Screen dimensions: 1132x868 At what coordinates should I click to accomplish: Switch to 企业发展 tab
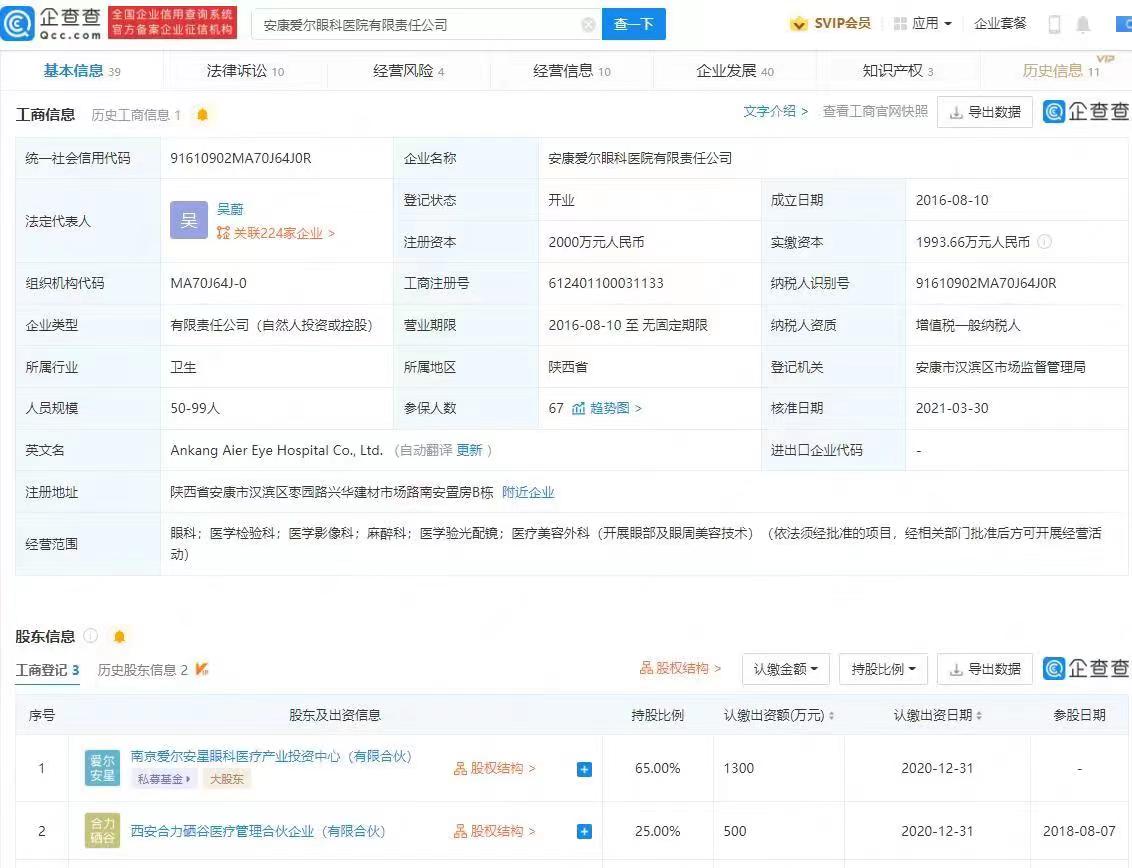[735, 71]
